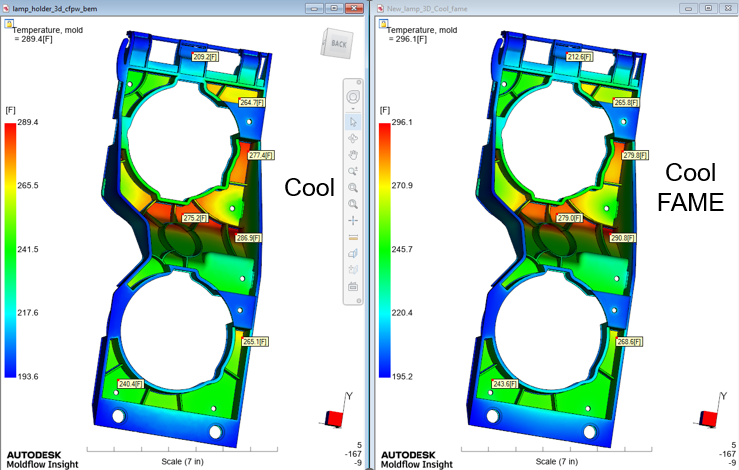
Task: Select the lamp_holder_3d_cfpw_bem window title
Action: (55, 8)
